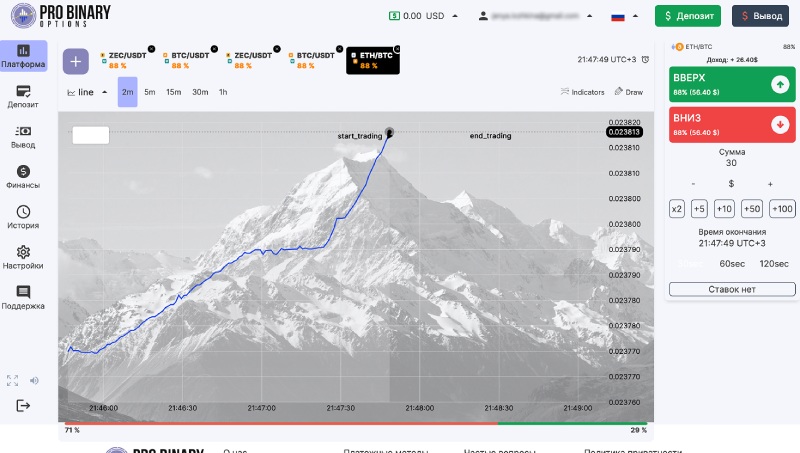Click the end_trading label on chart
The width and height of the screenshot is (800, 453).
490,136
